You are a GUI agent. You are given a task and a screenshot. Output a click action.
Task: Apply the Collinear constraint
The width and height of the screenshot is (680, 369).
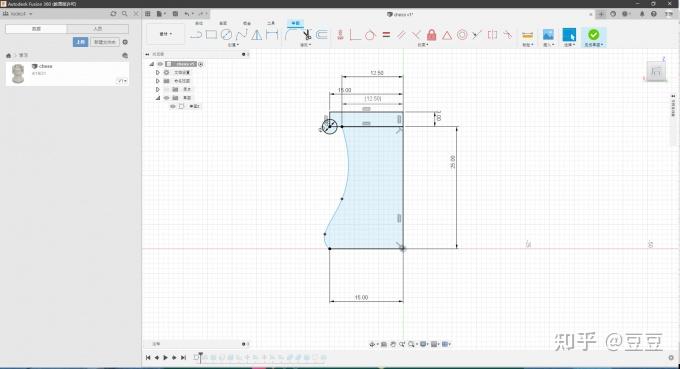point(477,35)
